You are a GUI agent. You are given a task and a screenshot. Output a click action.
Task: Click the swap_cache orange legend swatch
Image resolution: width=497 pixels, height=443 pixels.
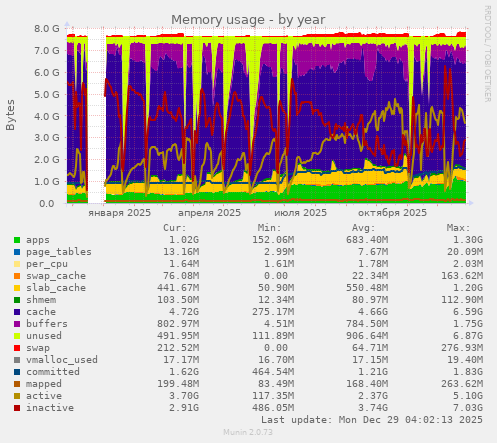[x=17, y=276]
